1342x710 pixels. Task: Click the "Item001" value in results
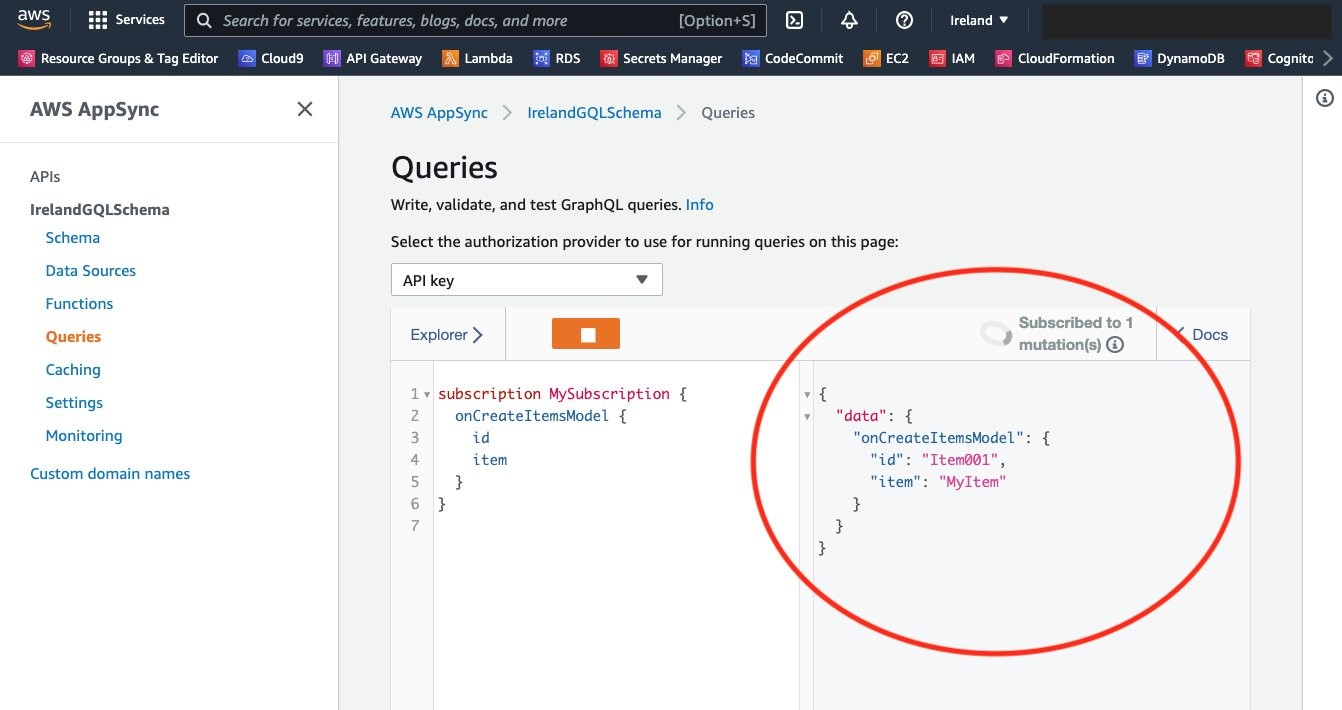click(962, 460)
